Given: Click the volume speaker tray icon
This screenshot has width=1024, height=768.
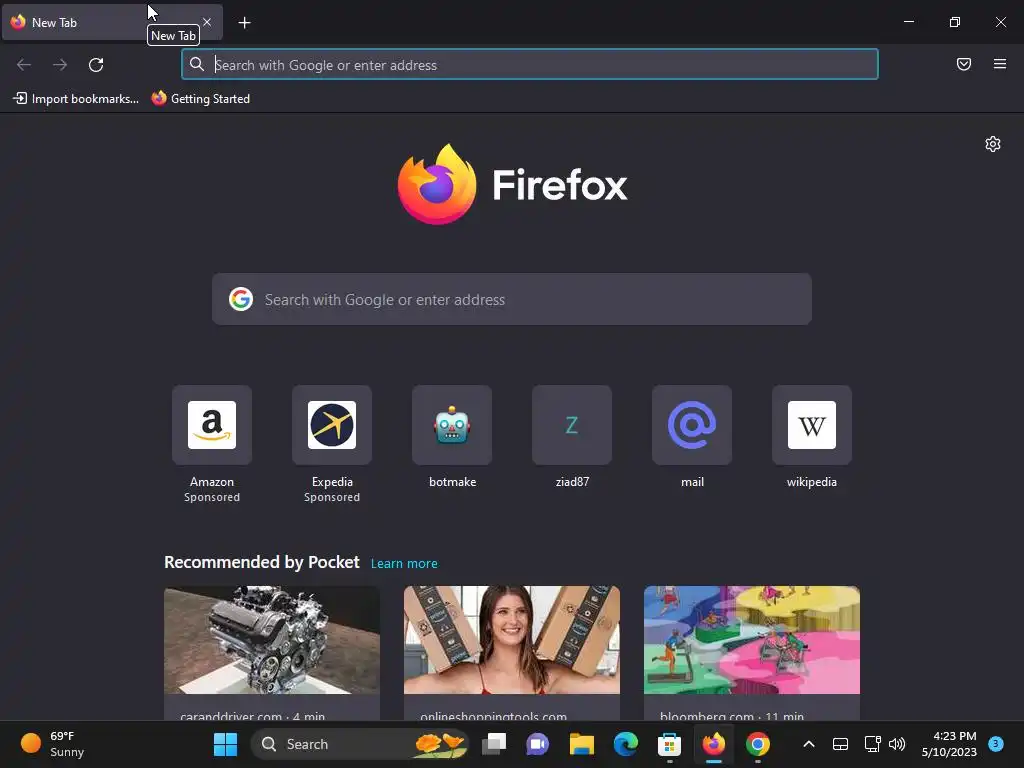Looking at the screenshot, I should [897, 744].
